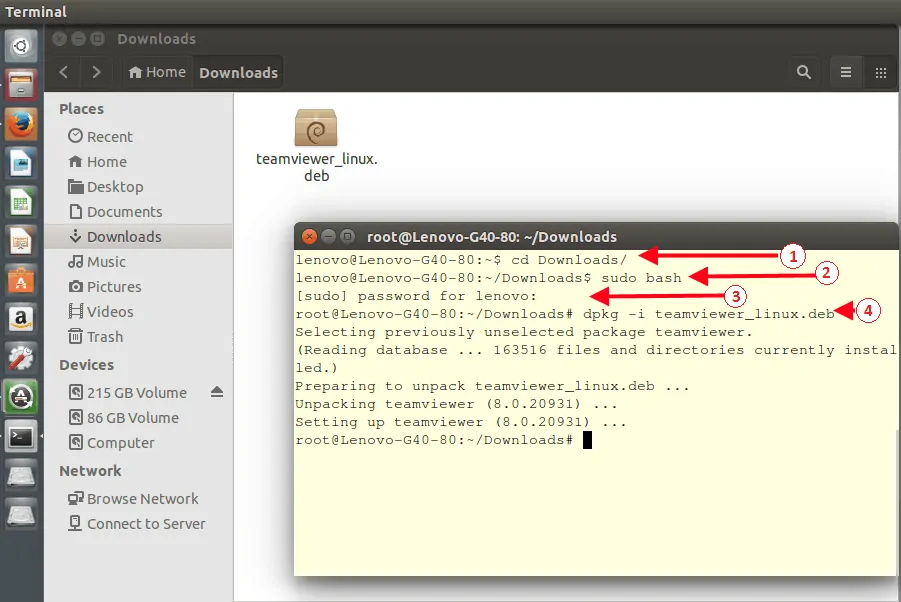Viewport: 901px width, 602px height.
Task: Open upper drive icon in launcher
Action: click(21, 476)
